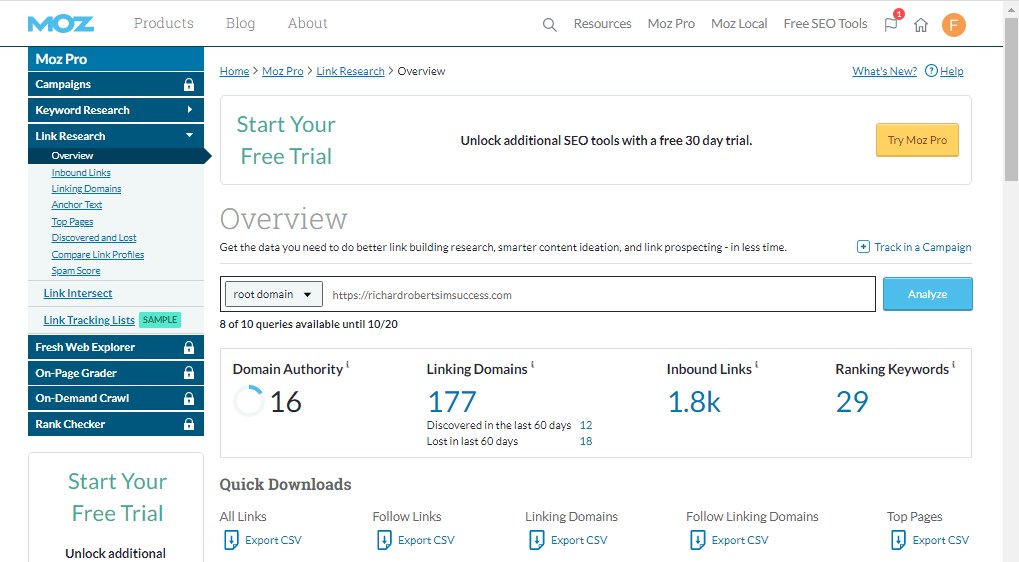
Task: Select Inbound Links in the sidebar
Action: (x=81, y=173)
